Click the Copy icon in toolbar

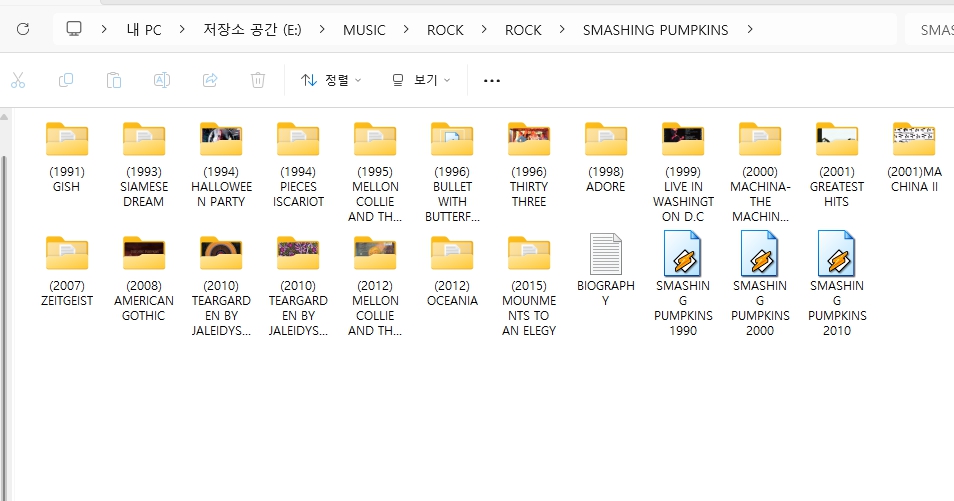coord(66,80)
